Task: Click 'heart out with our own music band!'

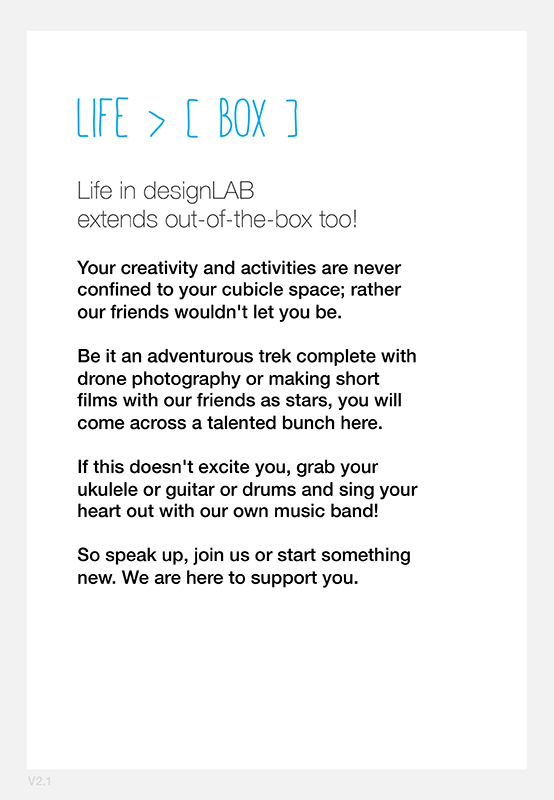Action: [x=228, y=511]
